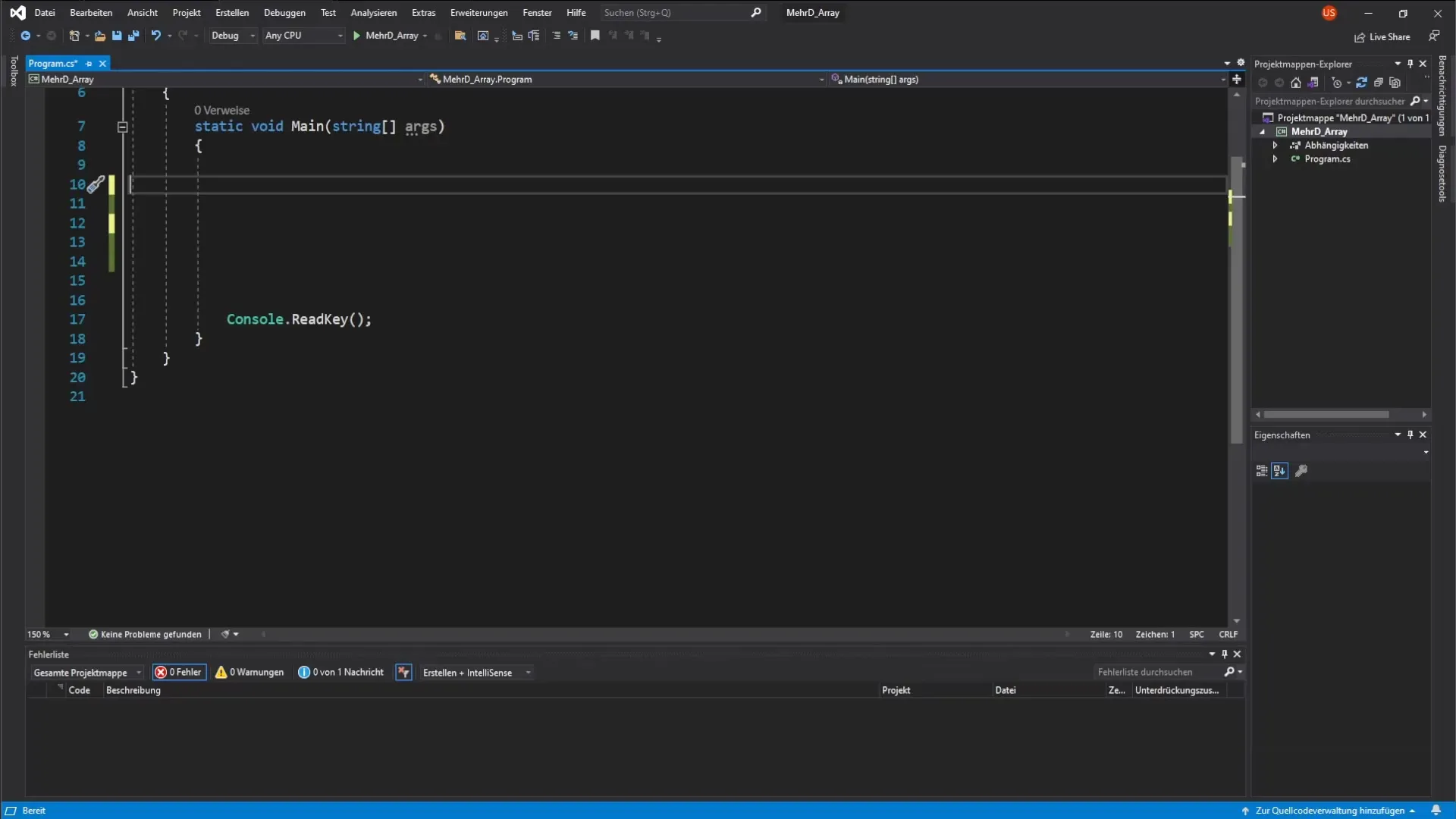Open the Any CPU platform dropdown

[x=303, y=36]
